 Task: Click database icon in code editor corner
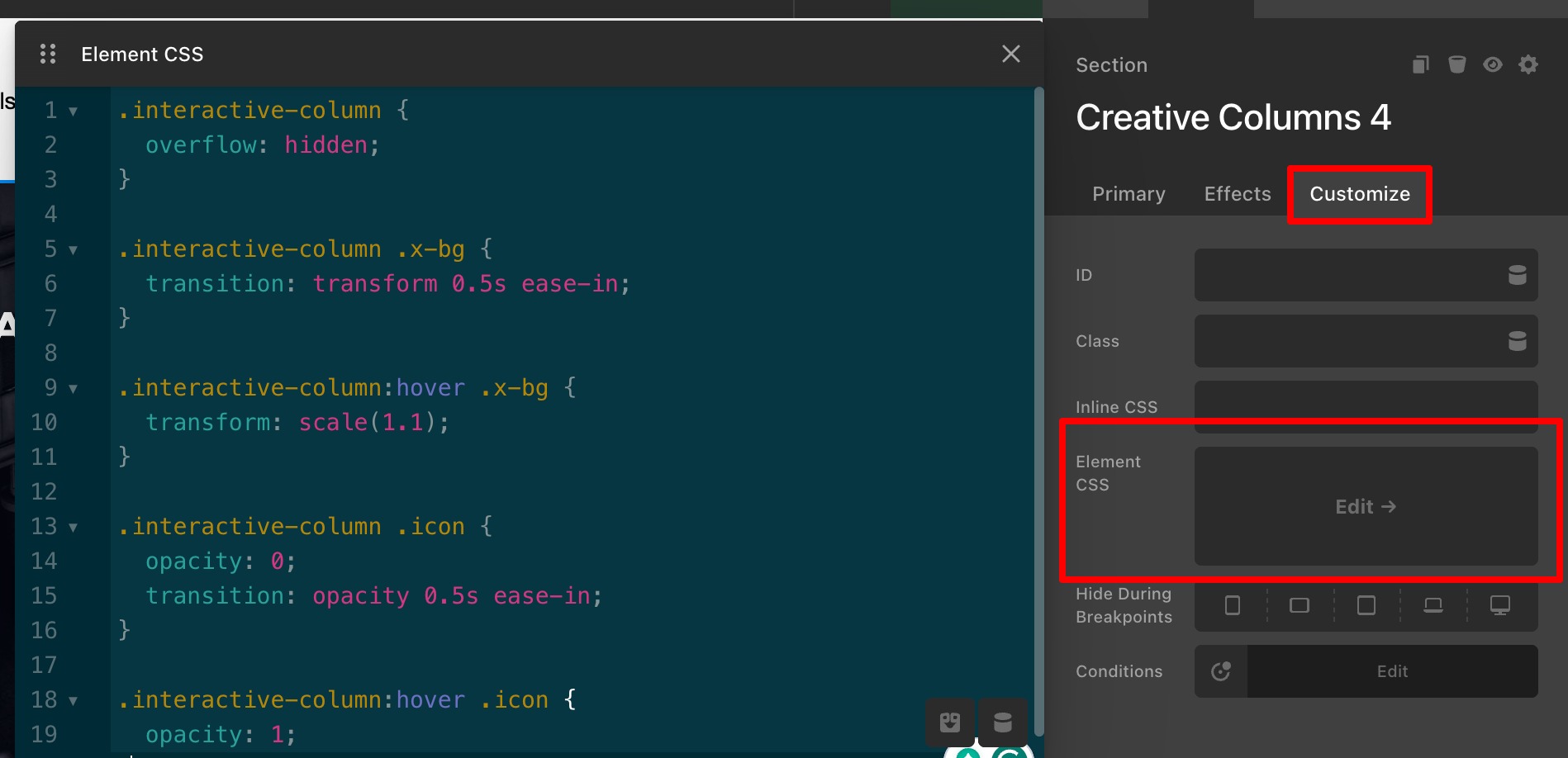click(1002, 722)
